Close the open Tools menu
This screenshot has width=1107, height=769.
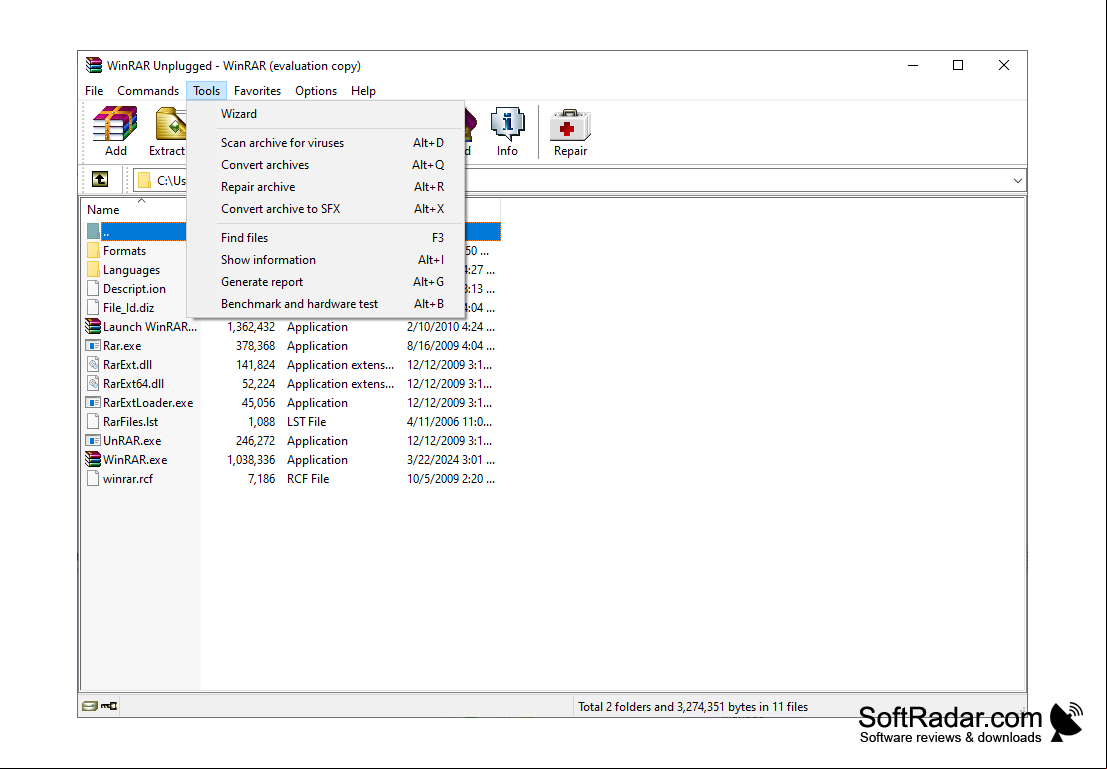(x=206, y=90)
